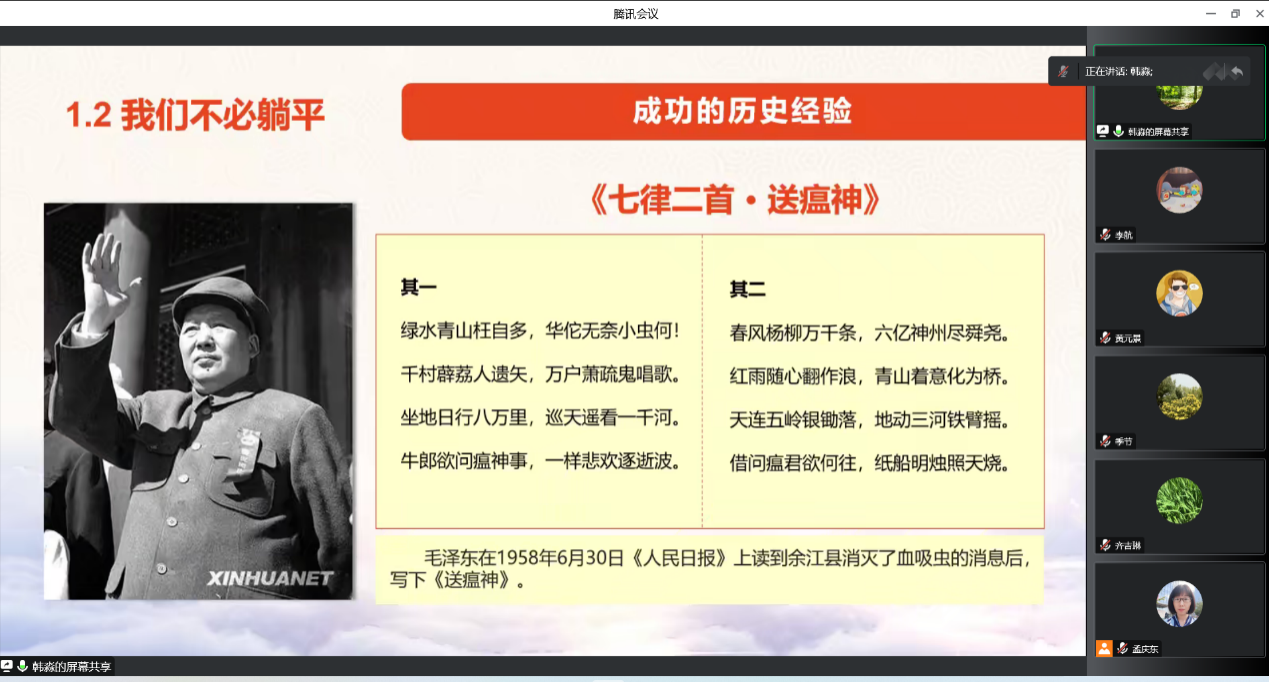Restore down the 腾讯会议 window

1235,13
